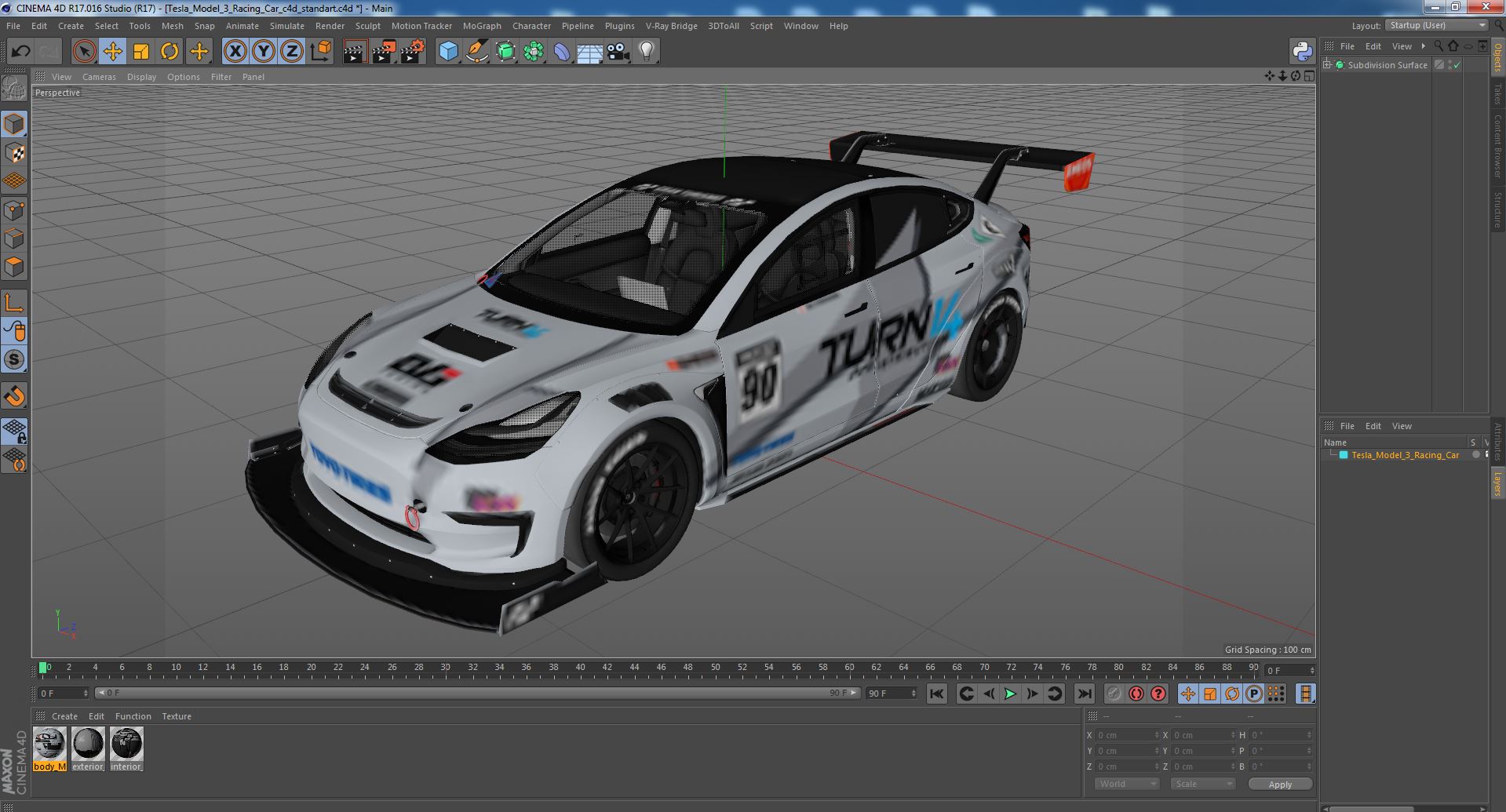Image resolution: width=1506 pixels, height=812 pixels.
Task: Switch to Model mode
Action: (x=14, y=124)
